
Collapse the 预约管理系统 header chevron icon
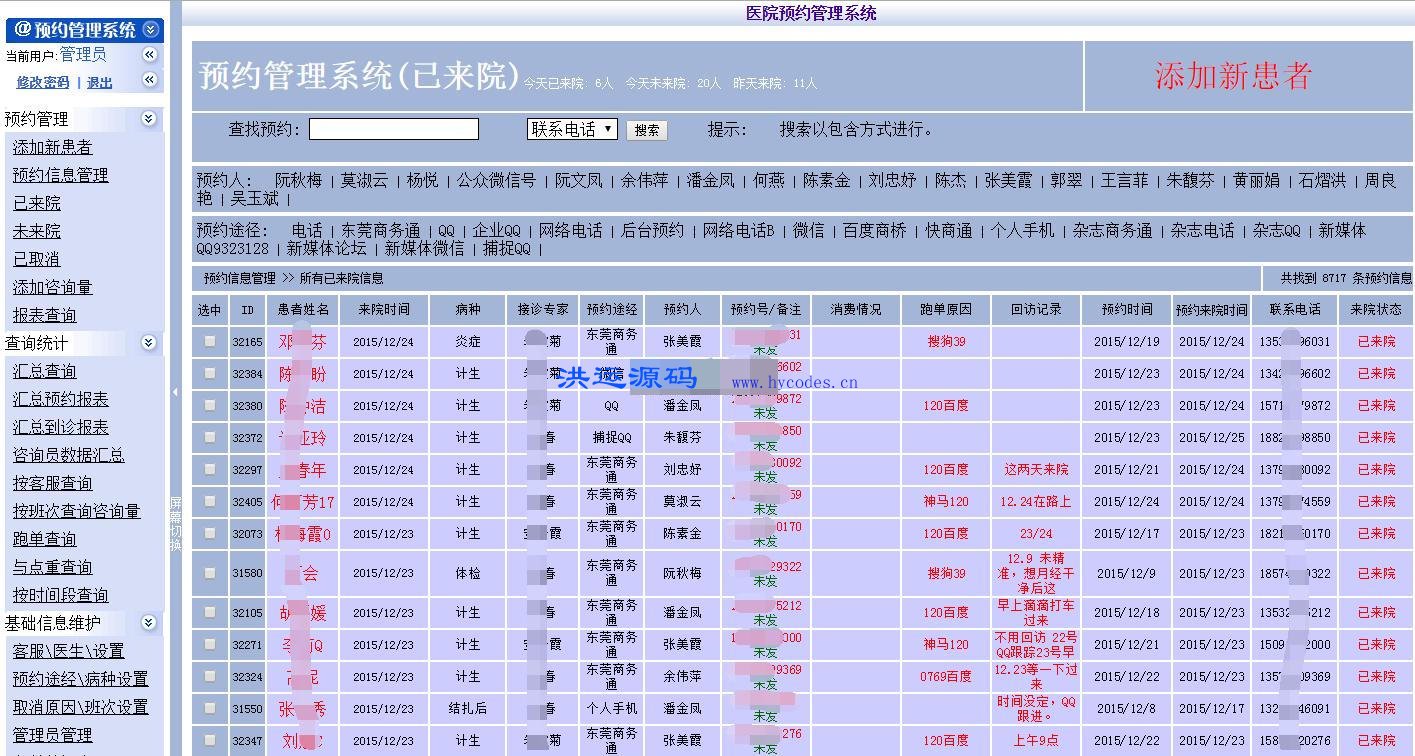tap(151, 30)
